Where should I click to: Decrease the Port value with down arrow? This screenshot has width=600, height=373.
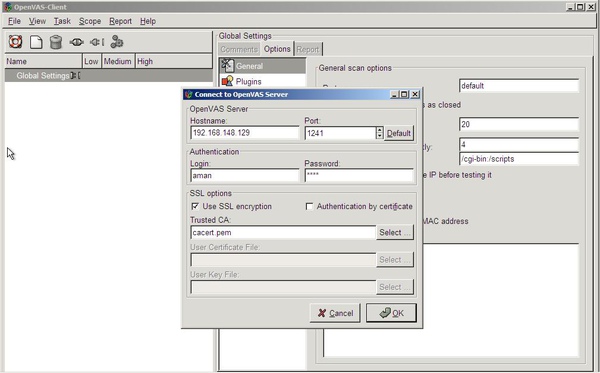(379, 136)
